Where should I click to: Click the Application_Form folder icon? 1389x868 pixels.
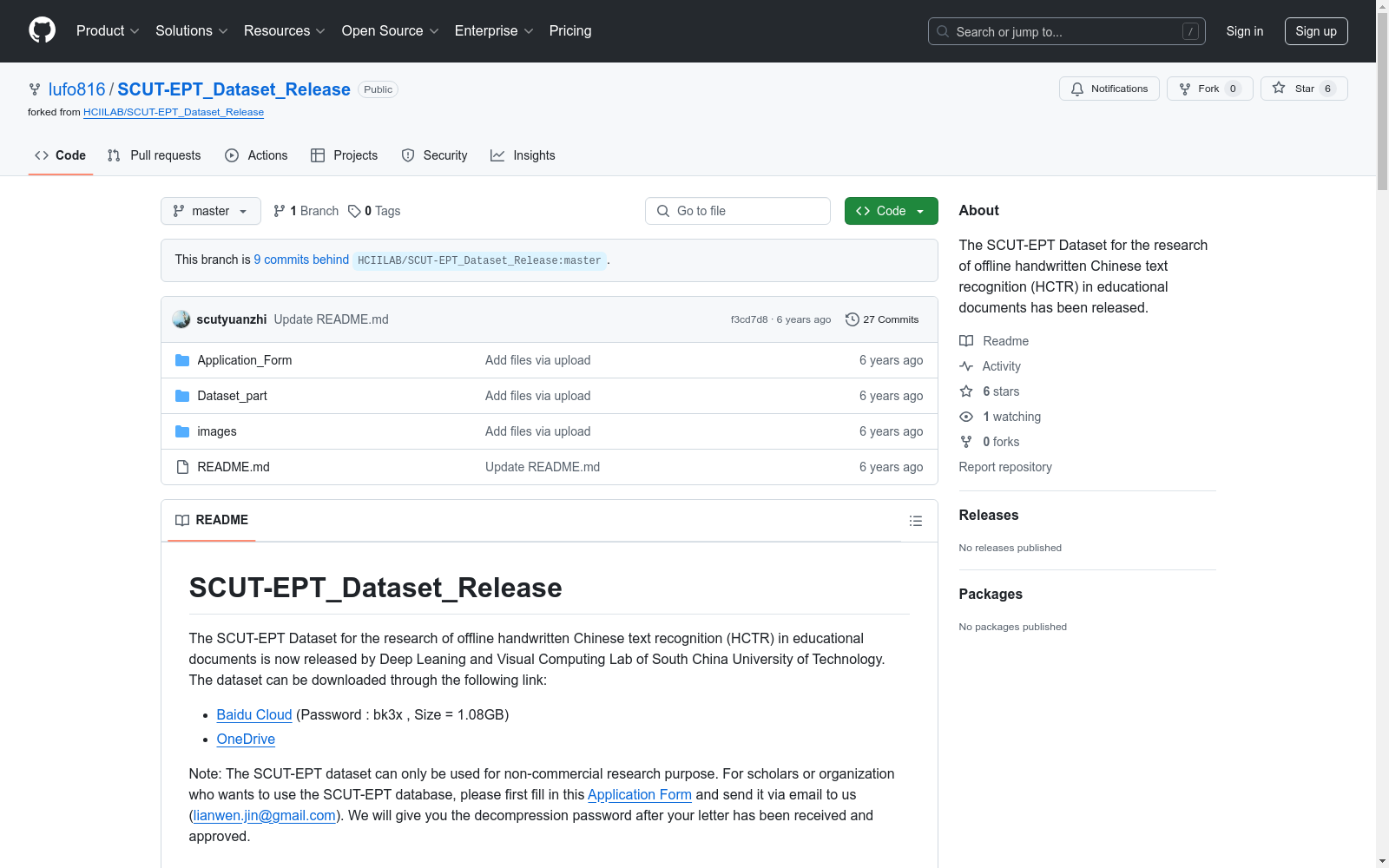click(x=182, y=360)
